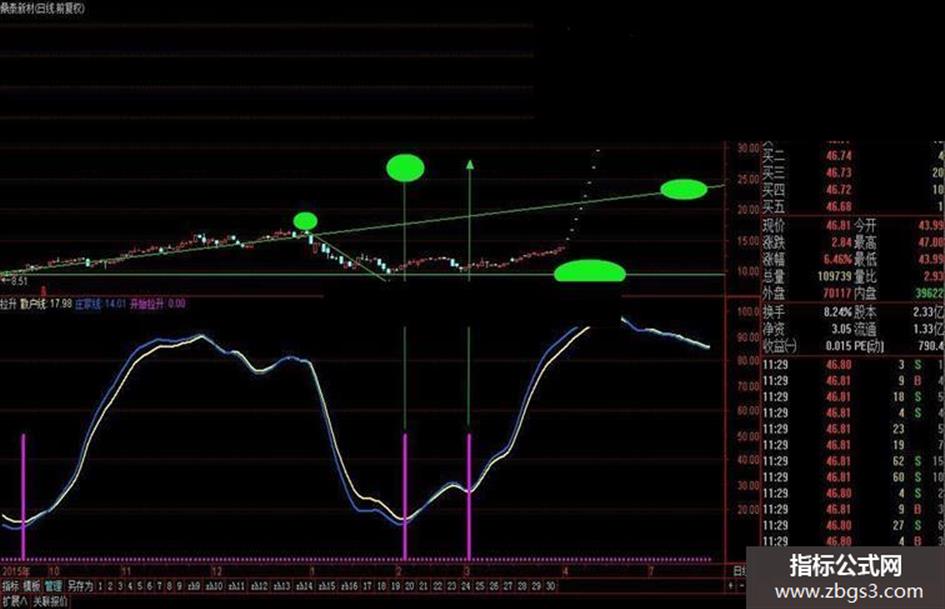Click the purple signal bar at month 3
This screenshot has height=609, width=945.
point(469,496)
